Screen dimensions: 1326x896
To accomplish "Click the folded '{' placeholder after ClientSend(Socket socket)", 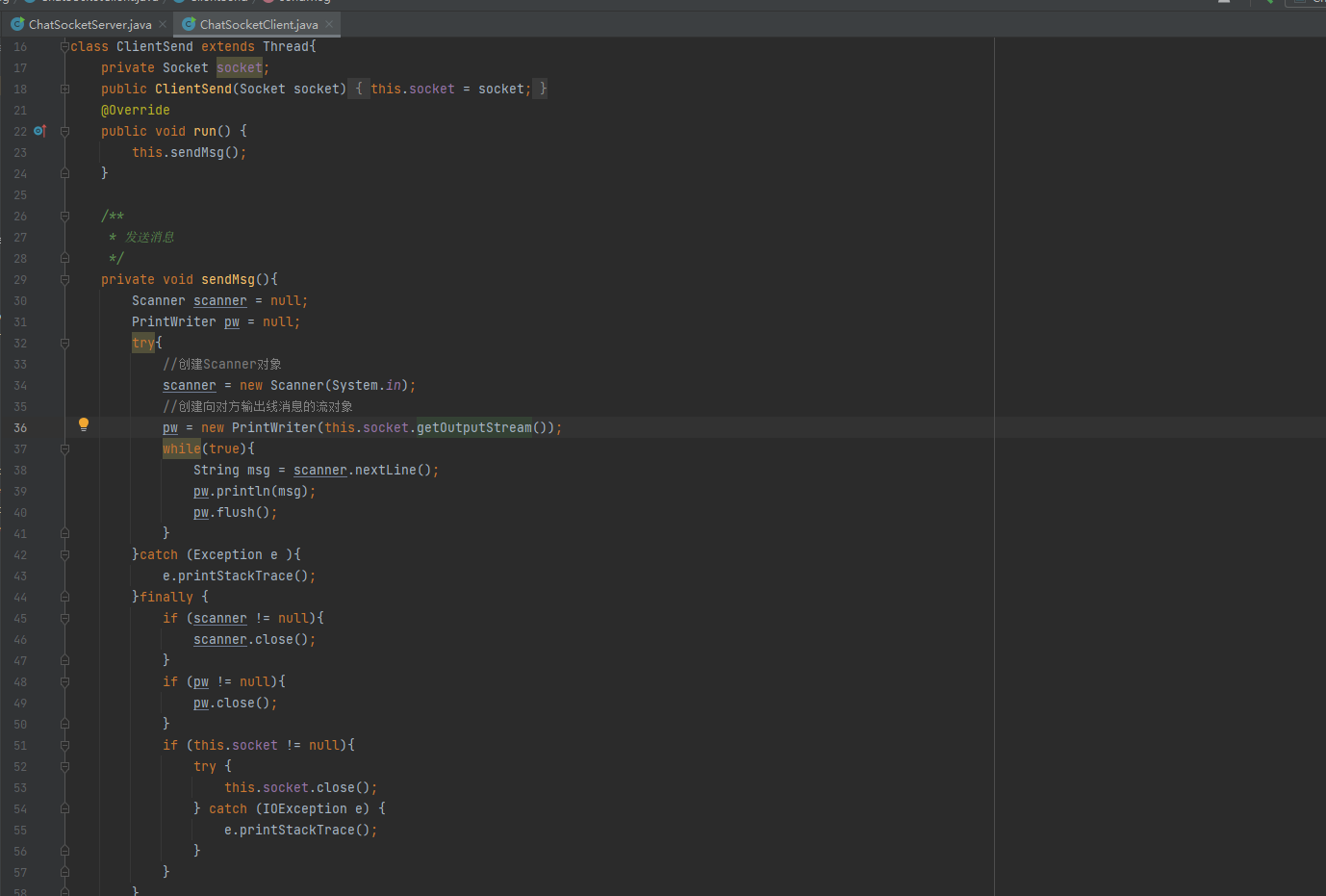I will coord(359,89).
